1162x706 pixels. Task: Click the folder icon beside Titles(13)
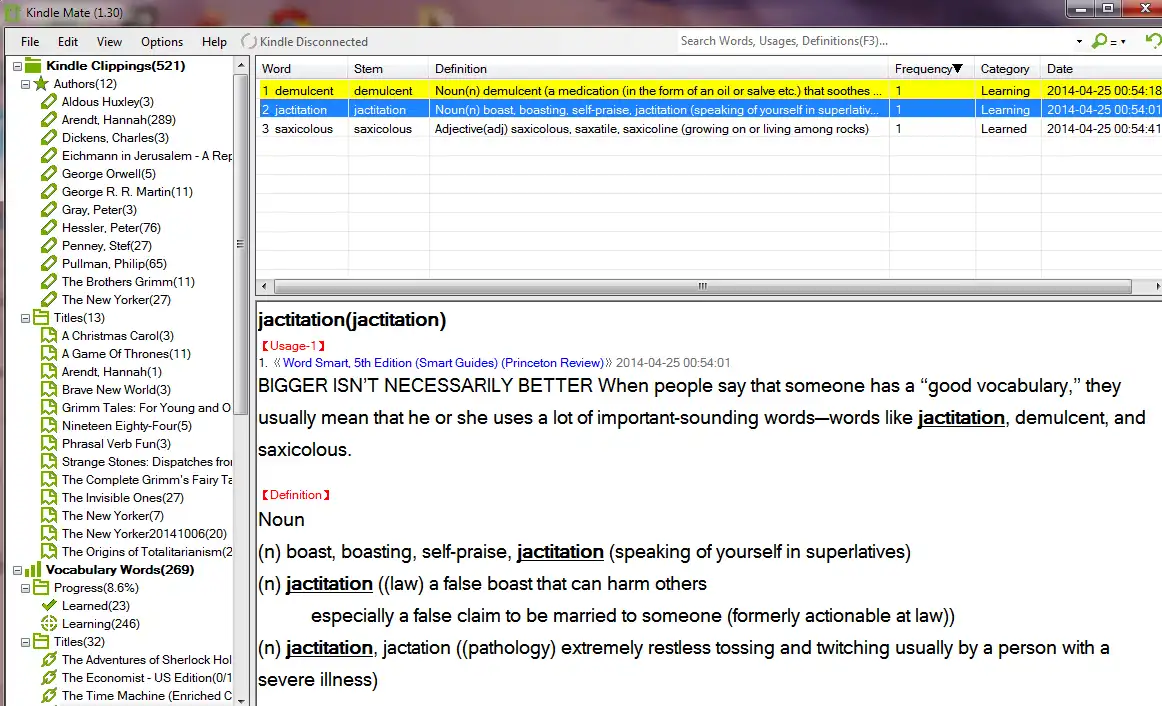pyautogui.click(x=42, y=318)
